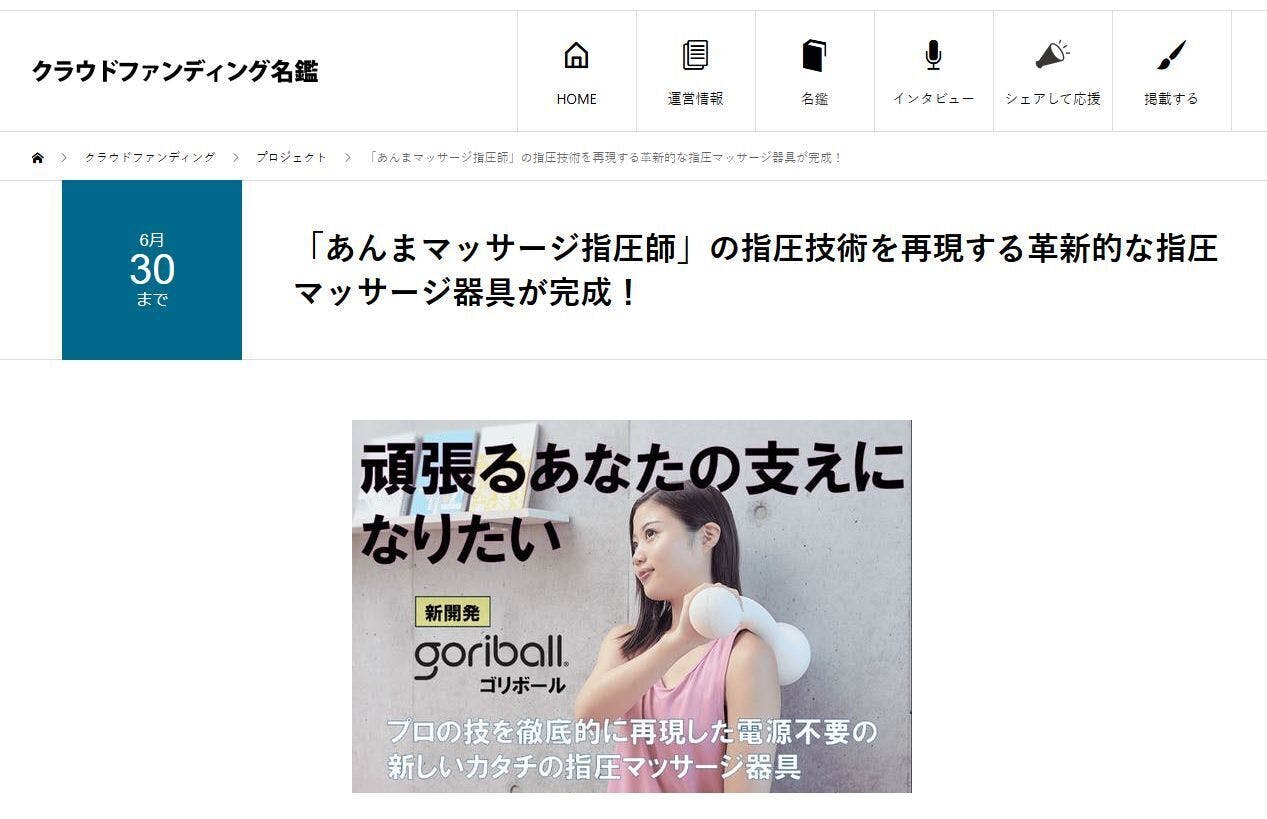Open the 運営情報 document icon
1267x819 pixels.
tap(695, 55)
